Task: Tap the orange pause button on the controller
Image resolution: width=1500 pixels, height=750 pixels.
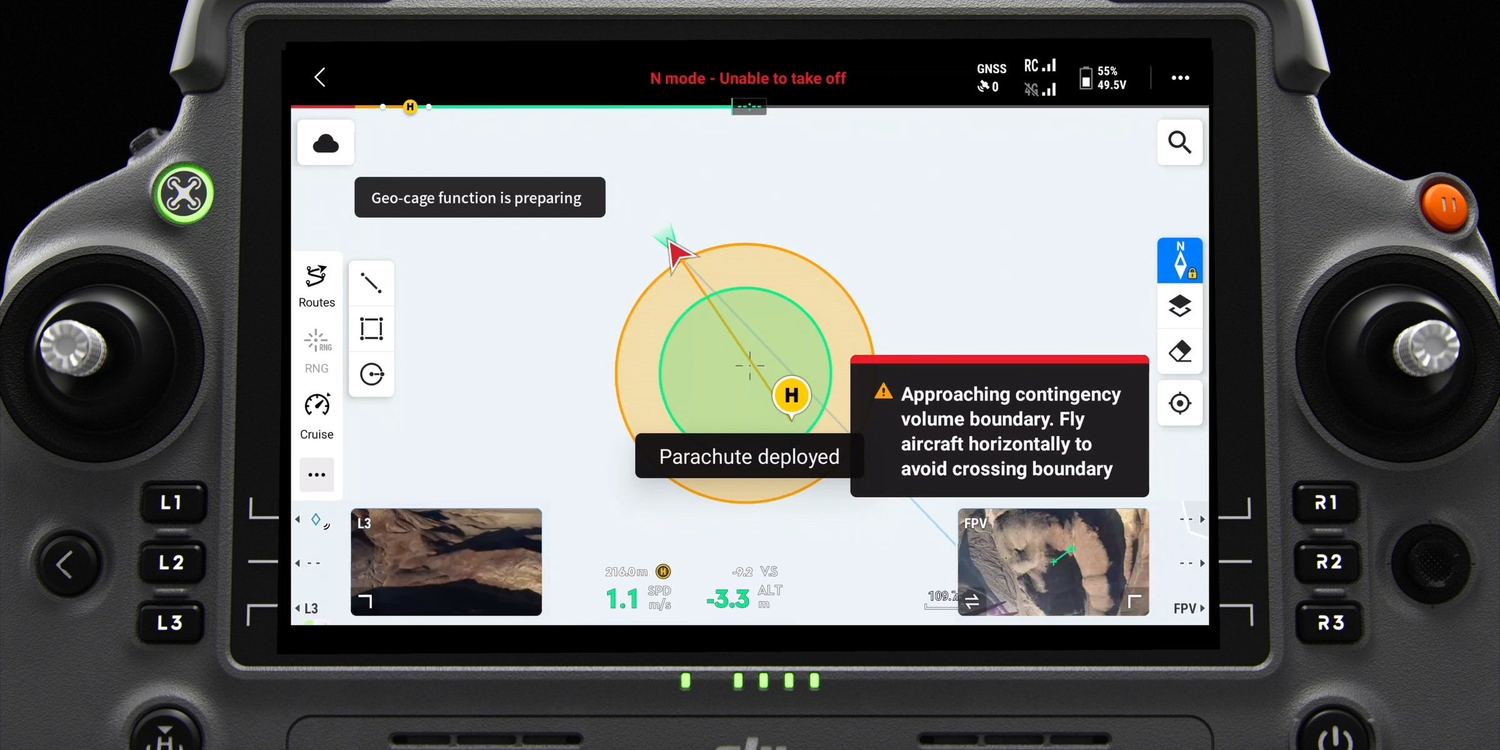Action: click(1446, 204)
